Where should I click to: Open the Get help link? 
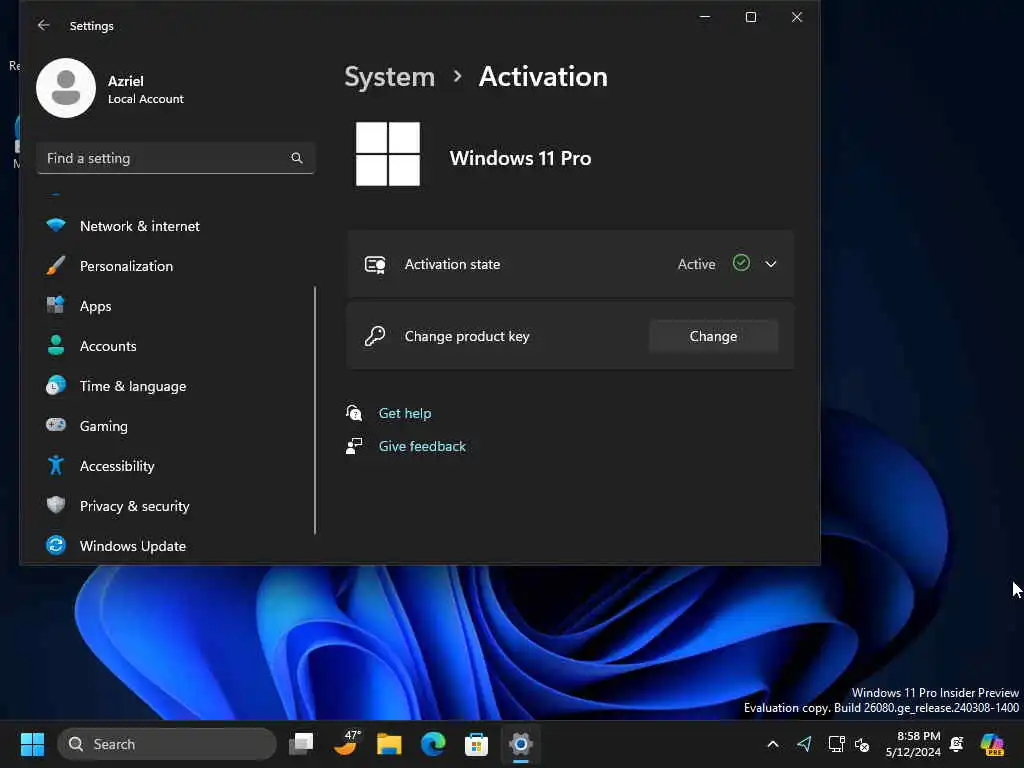tap(405, 413)
